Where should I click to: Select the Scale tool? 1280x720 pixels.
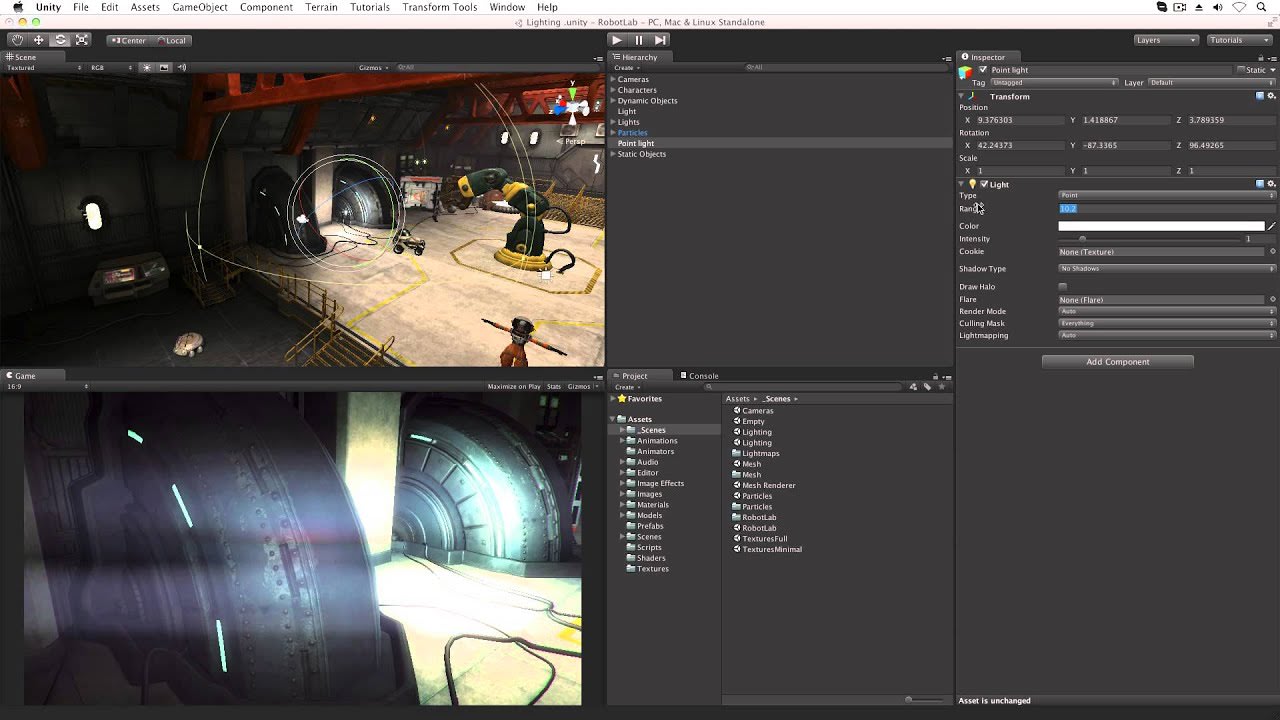82,40
